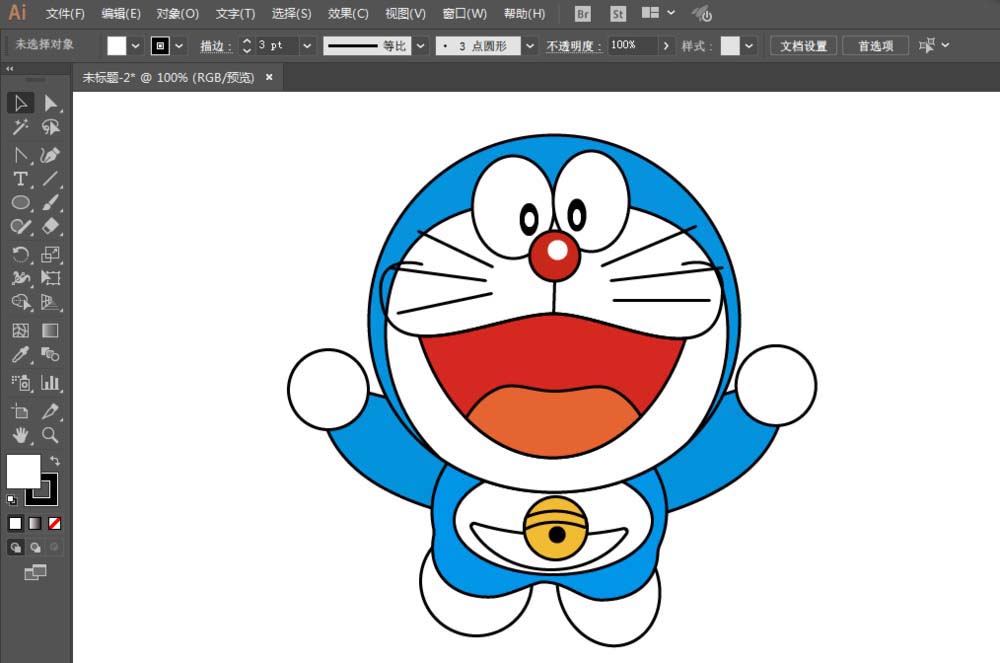1000x663 pixels.
Task: Open the 对象(O) menu
Action: (177, 13)
